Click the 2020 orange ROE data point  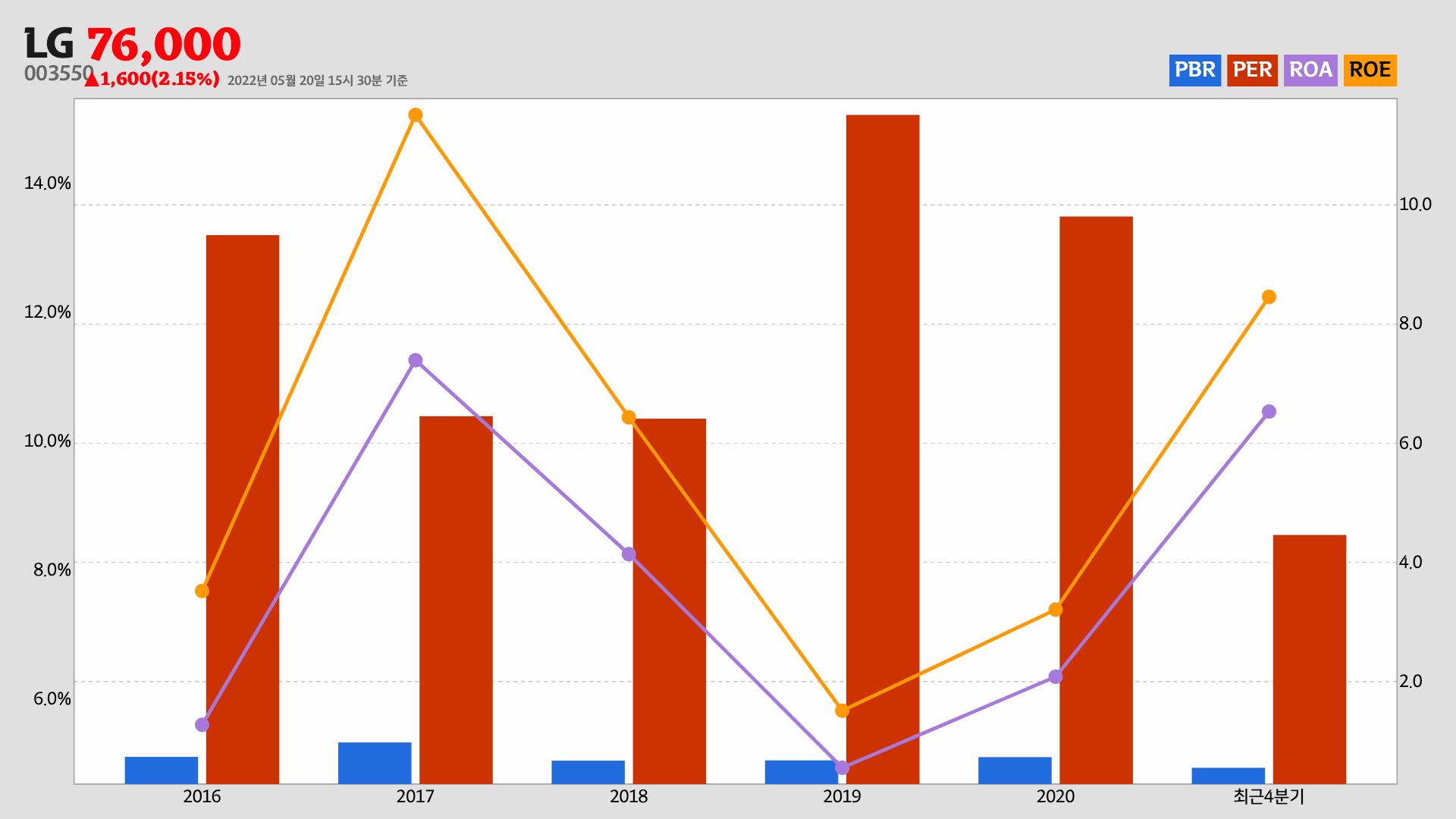point(1056,610)
